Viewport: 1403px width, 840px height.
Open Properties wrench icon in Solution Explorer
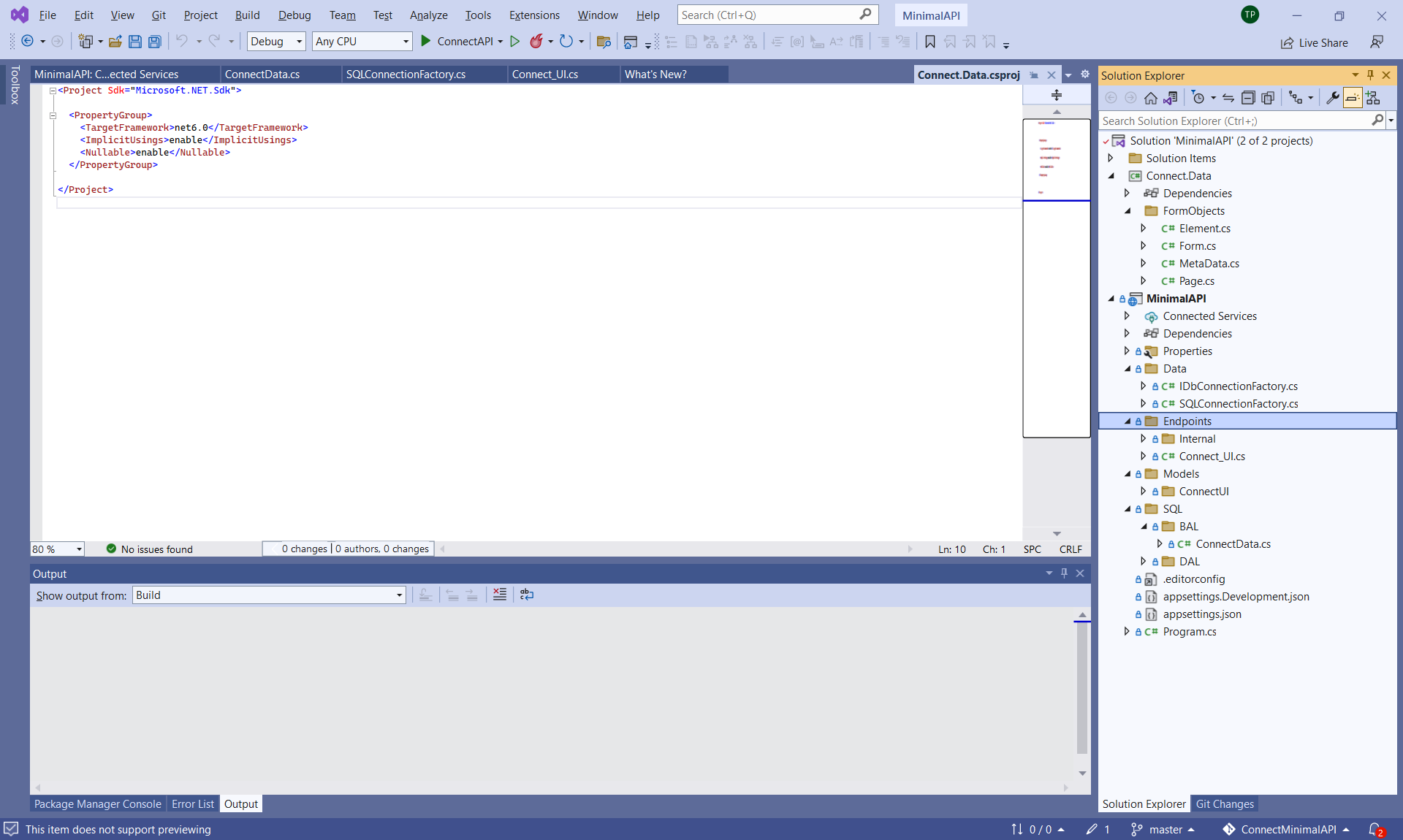click(x=1332, y=98)
